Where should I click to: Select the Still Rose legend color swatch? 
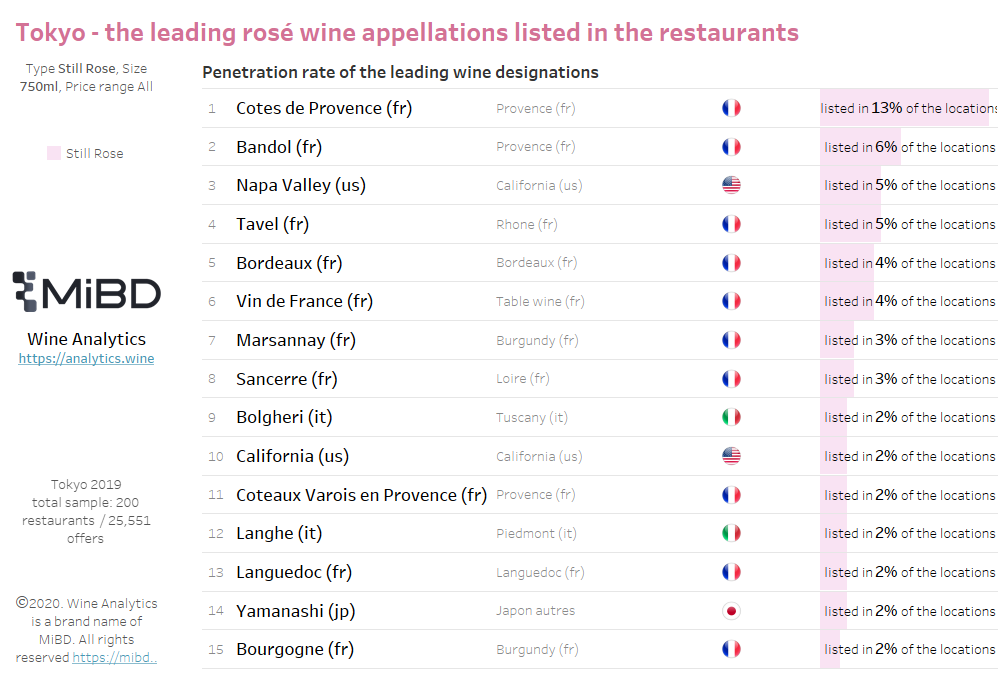54,153
